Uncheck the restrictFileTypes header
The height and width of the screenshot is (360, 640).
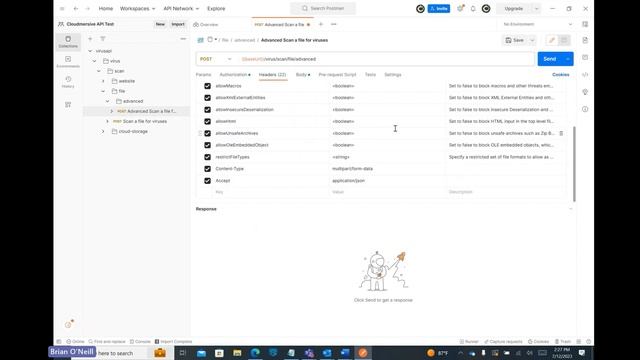pos(207,157)
